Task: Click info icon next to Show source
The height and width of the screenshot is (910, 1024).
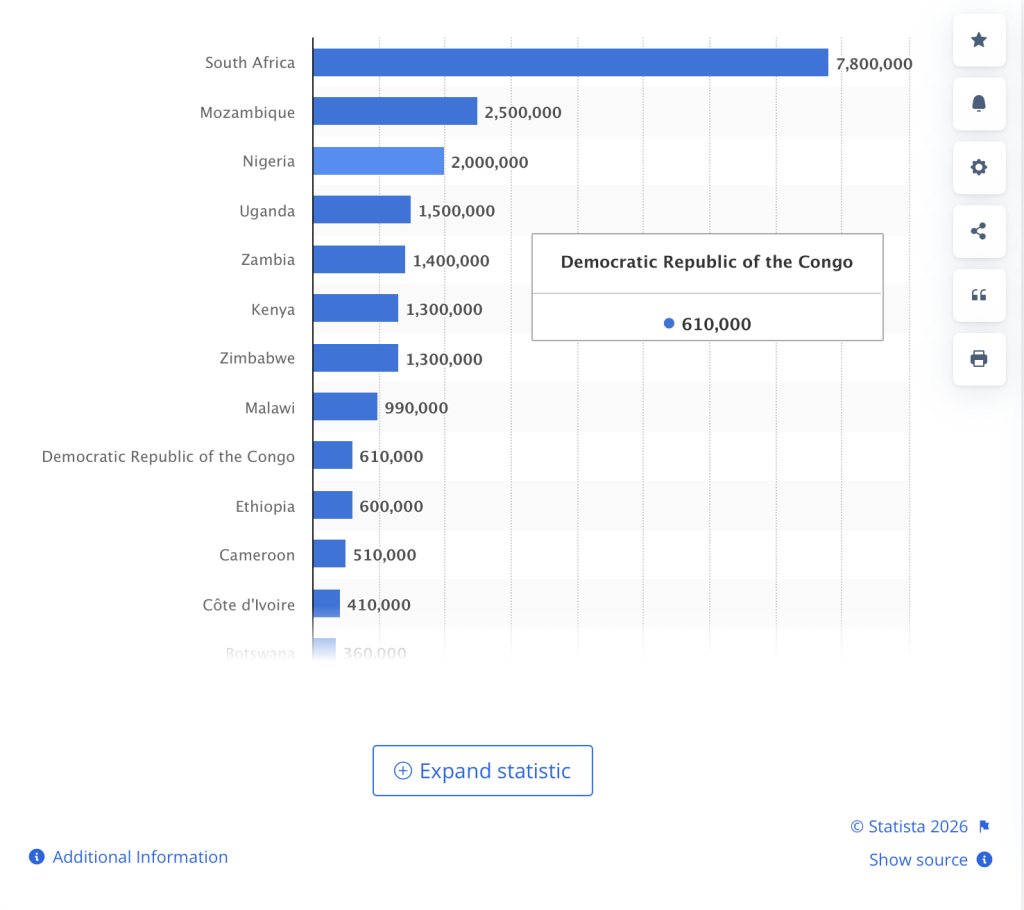Action: point(984,860)
